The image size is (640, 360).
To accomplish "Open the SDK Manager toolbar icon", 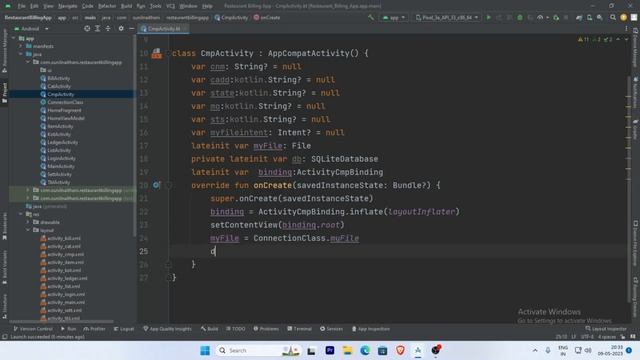I will [x=600, y=18].
